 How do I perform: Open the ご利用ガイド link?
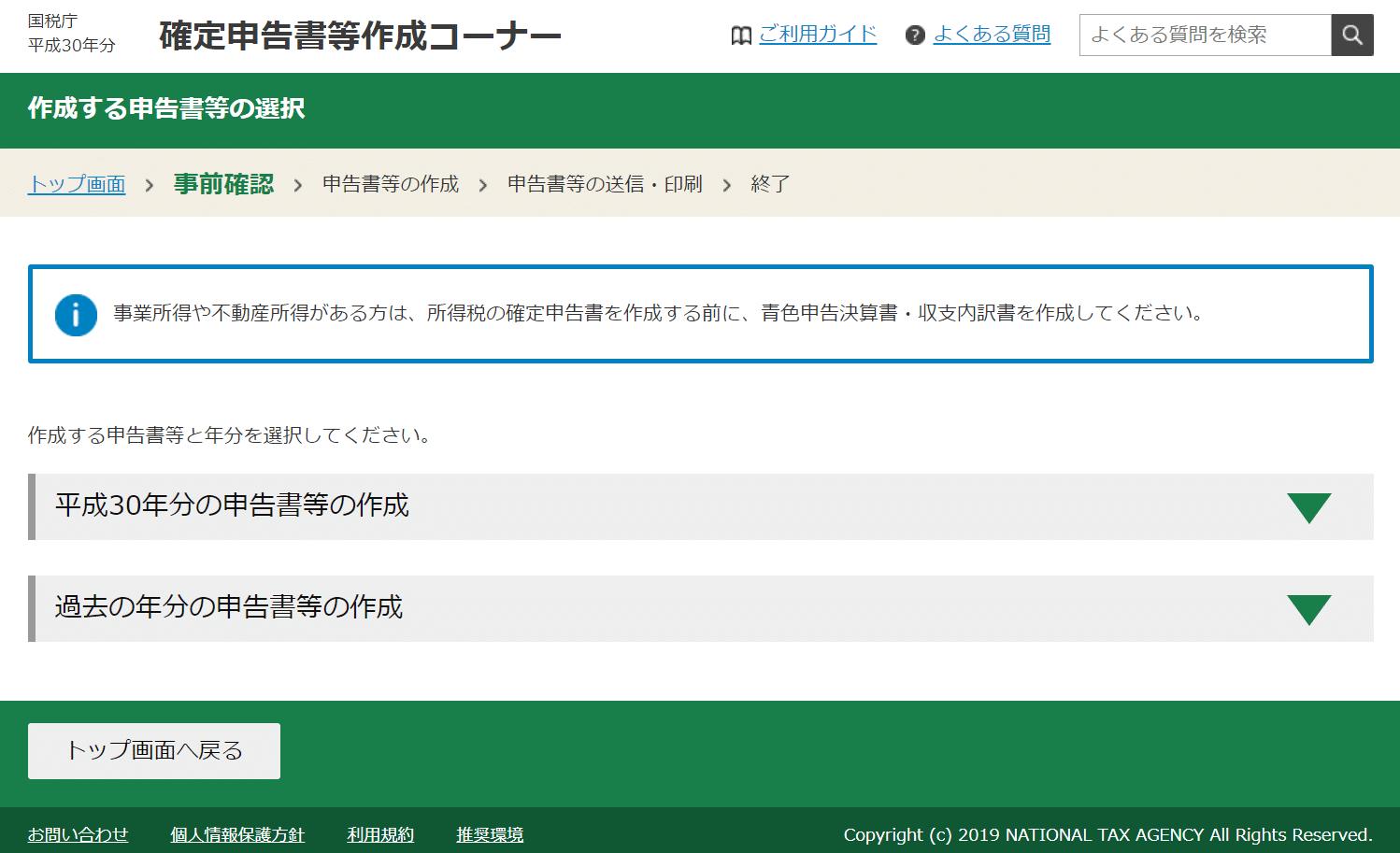click(817, 35)
